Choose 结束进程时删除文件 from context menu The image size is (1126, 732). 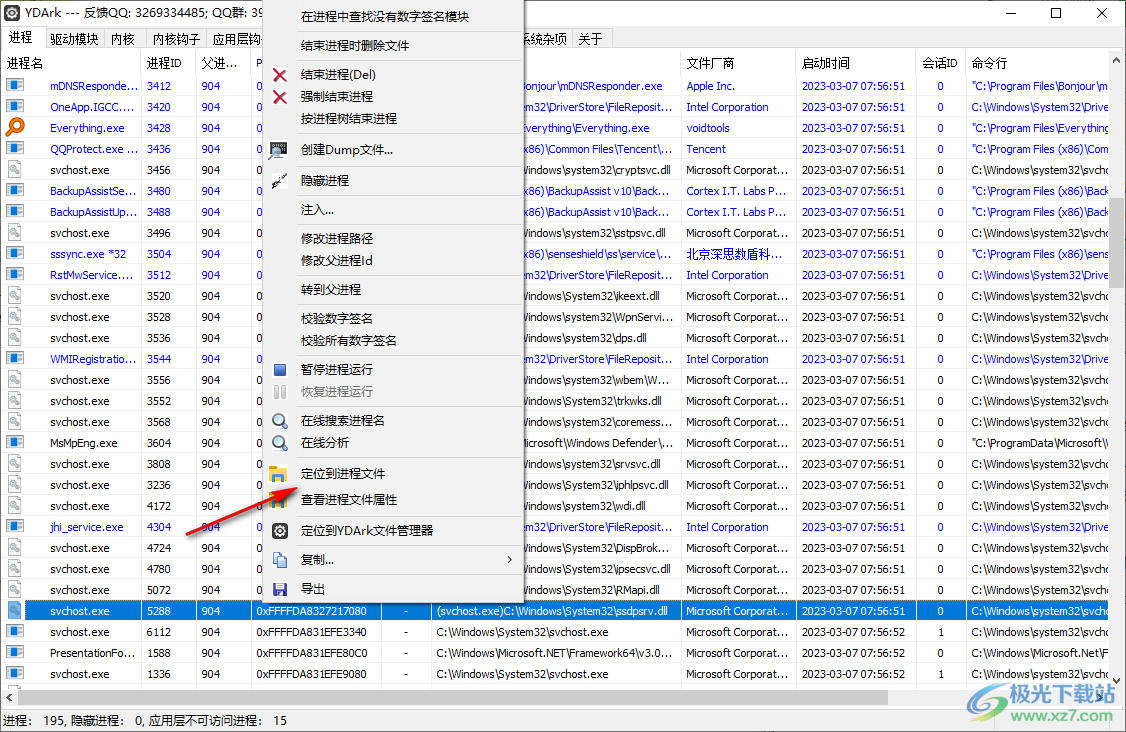(355, 46)
